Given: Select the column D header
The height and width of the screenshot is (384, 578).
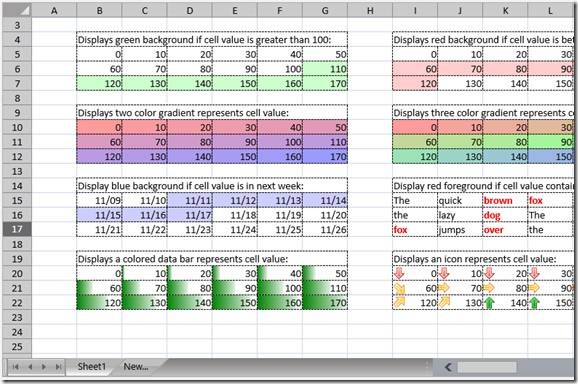Looking at the screenshot, I should coord(189,11).
